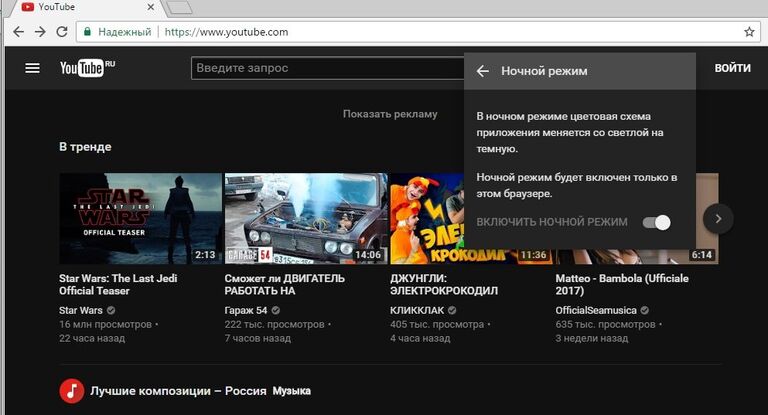
Task: Open the Star Wars Last Jedi teaser thumbnail
Action: (141, 219)
